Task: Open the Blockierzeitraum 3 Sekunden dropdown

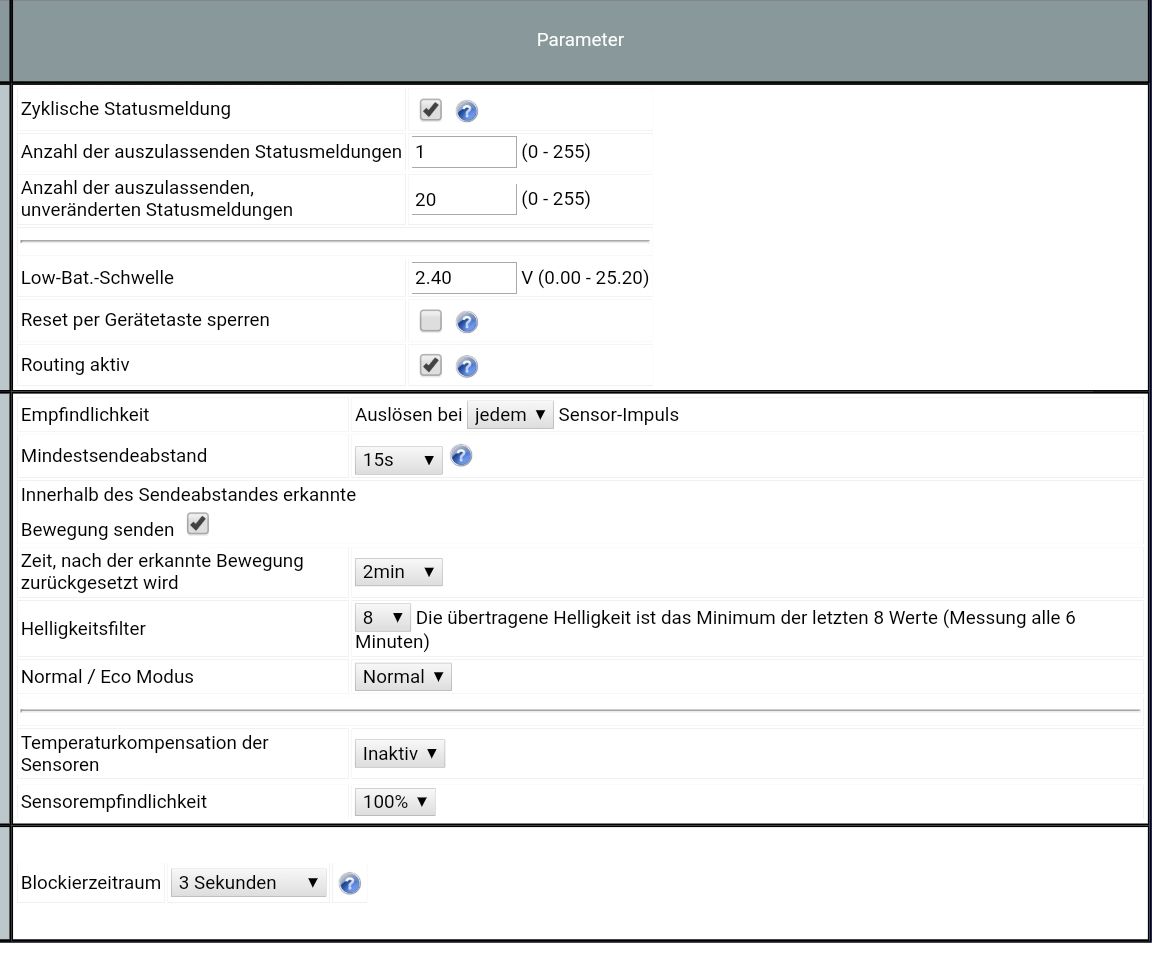Action: tap(248, 882)
